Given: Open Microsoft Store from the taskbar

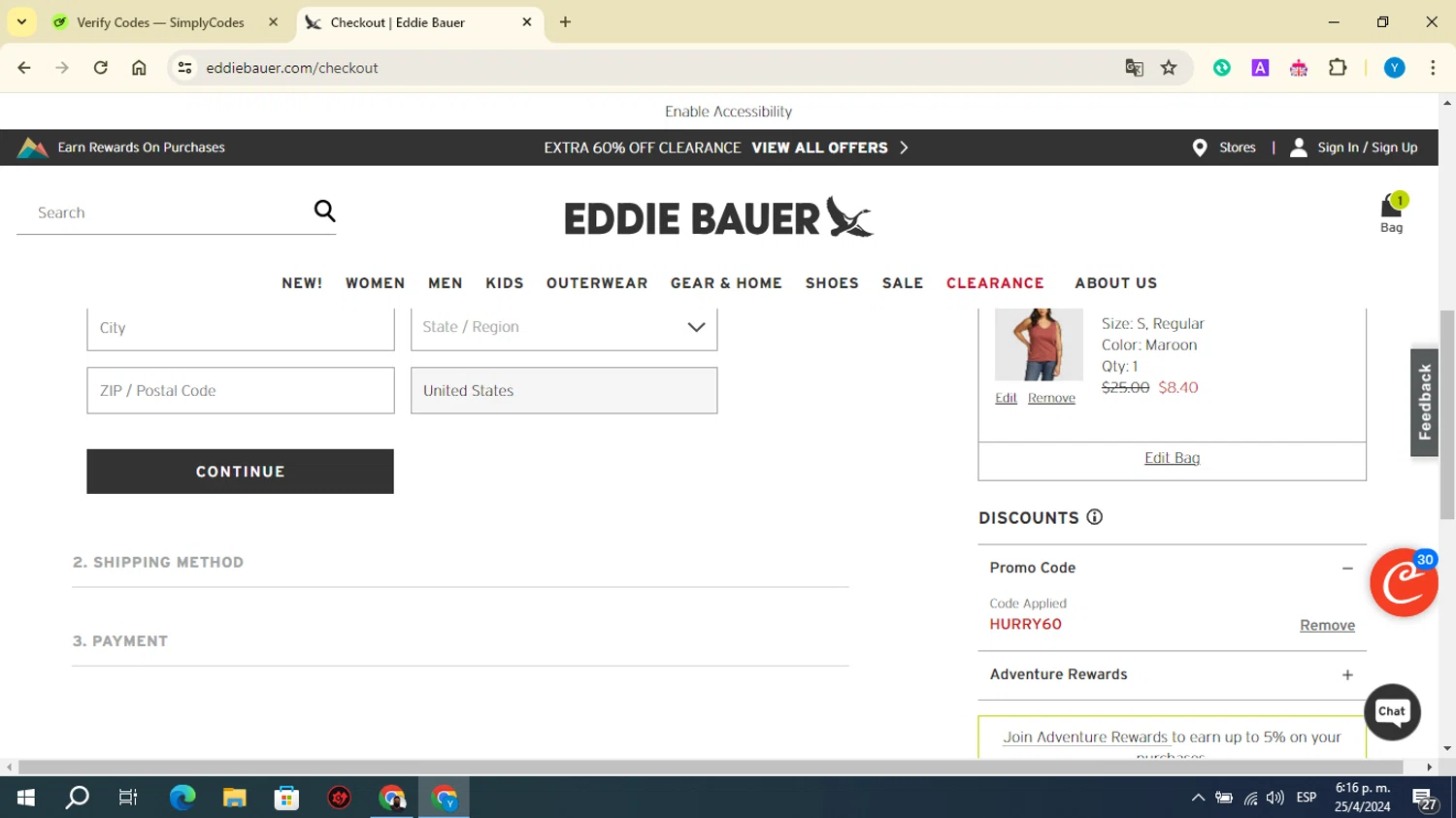Looking at the screenshot, I should [286, 798].
